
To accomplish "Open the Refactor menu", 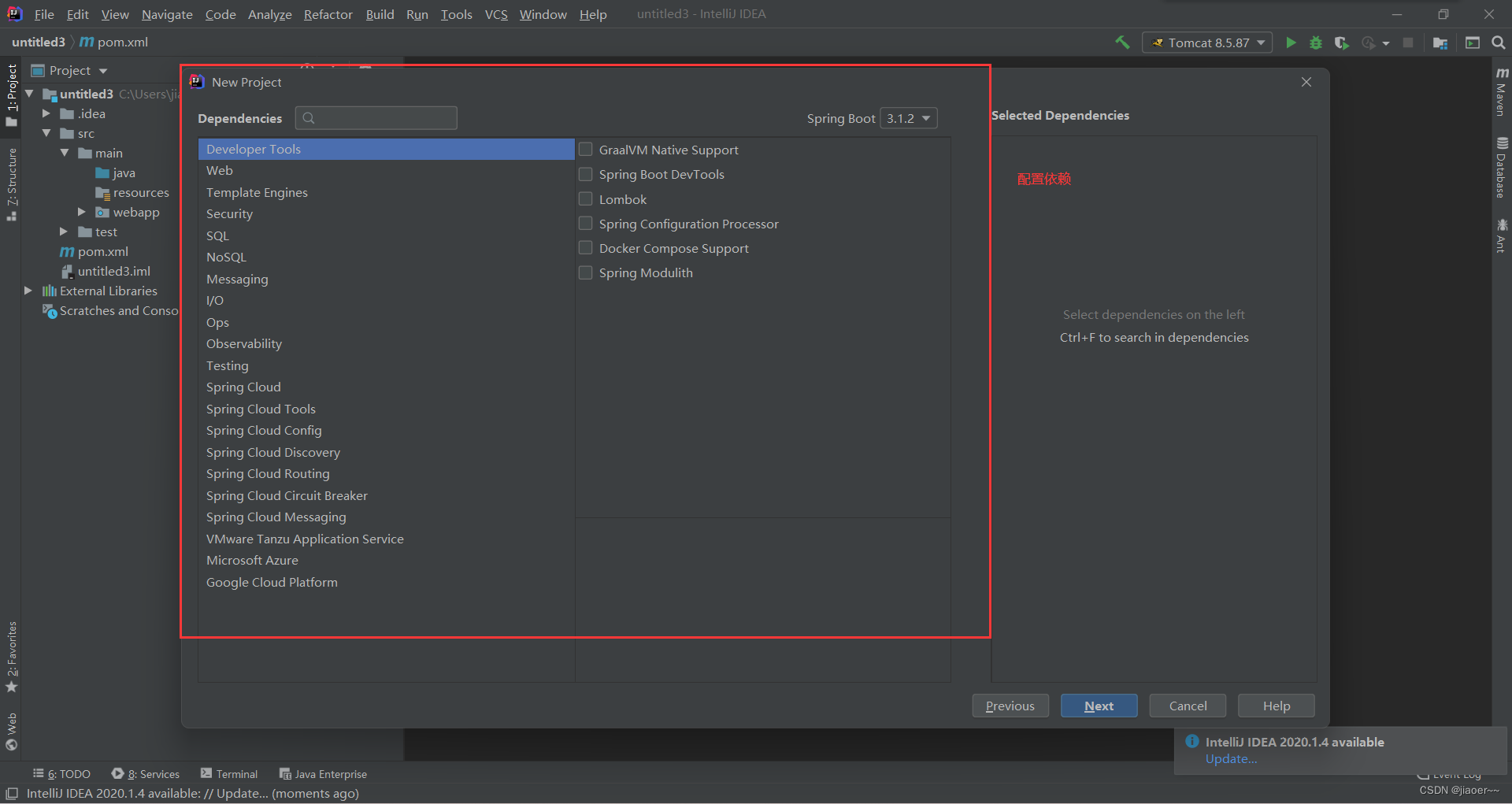I will pyautogui.click(x=328, y=14).
